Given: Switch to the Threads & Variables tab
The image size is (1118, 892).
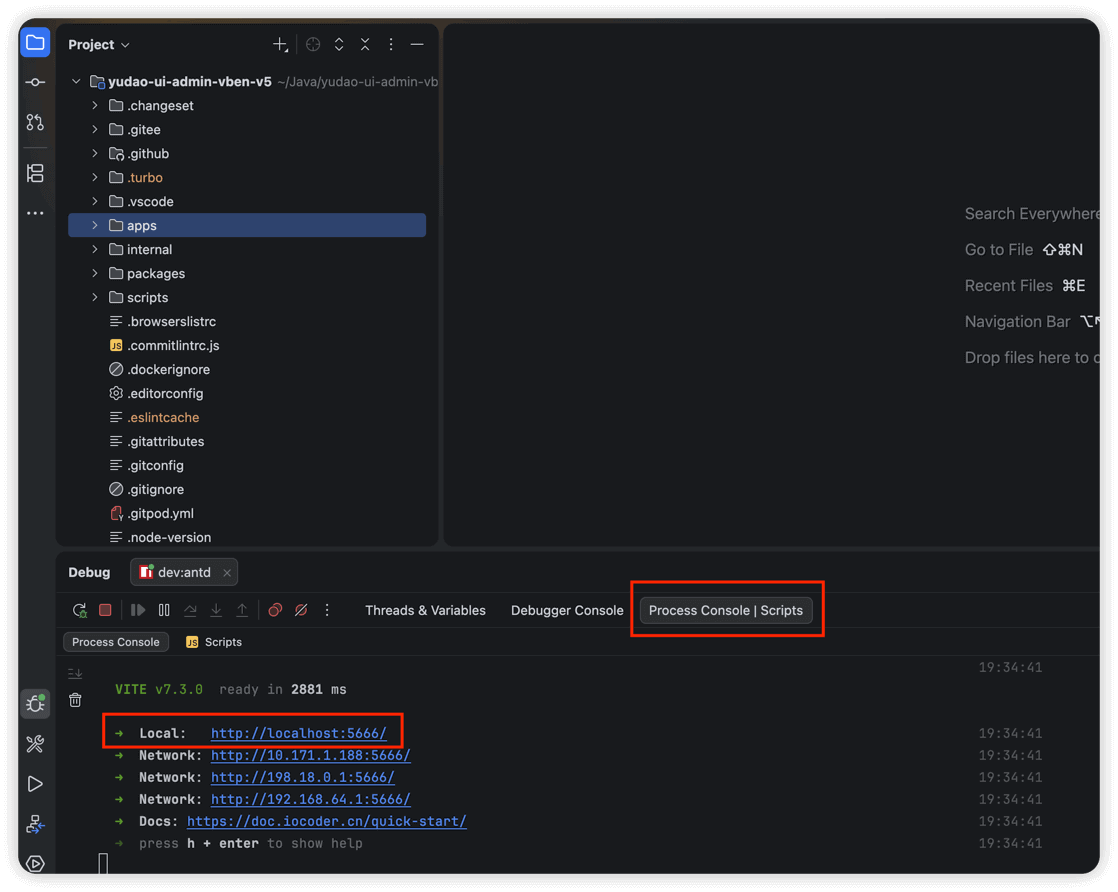Looking at the screenshot, I should click(425, 610).
